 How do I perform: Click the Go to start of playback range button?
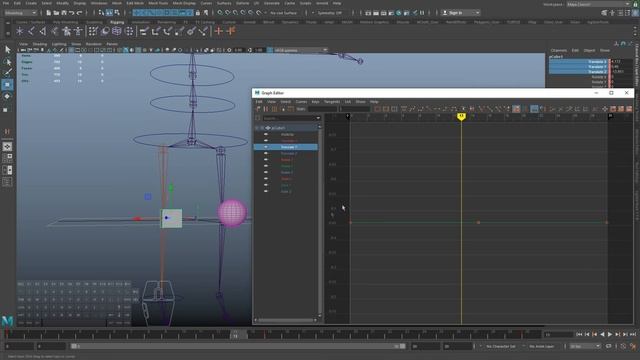[579, 334]
